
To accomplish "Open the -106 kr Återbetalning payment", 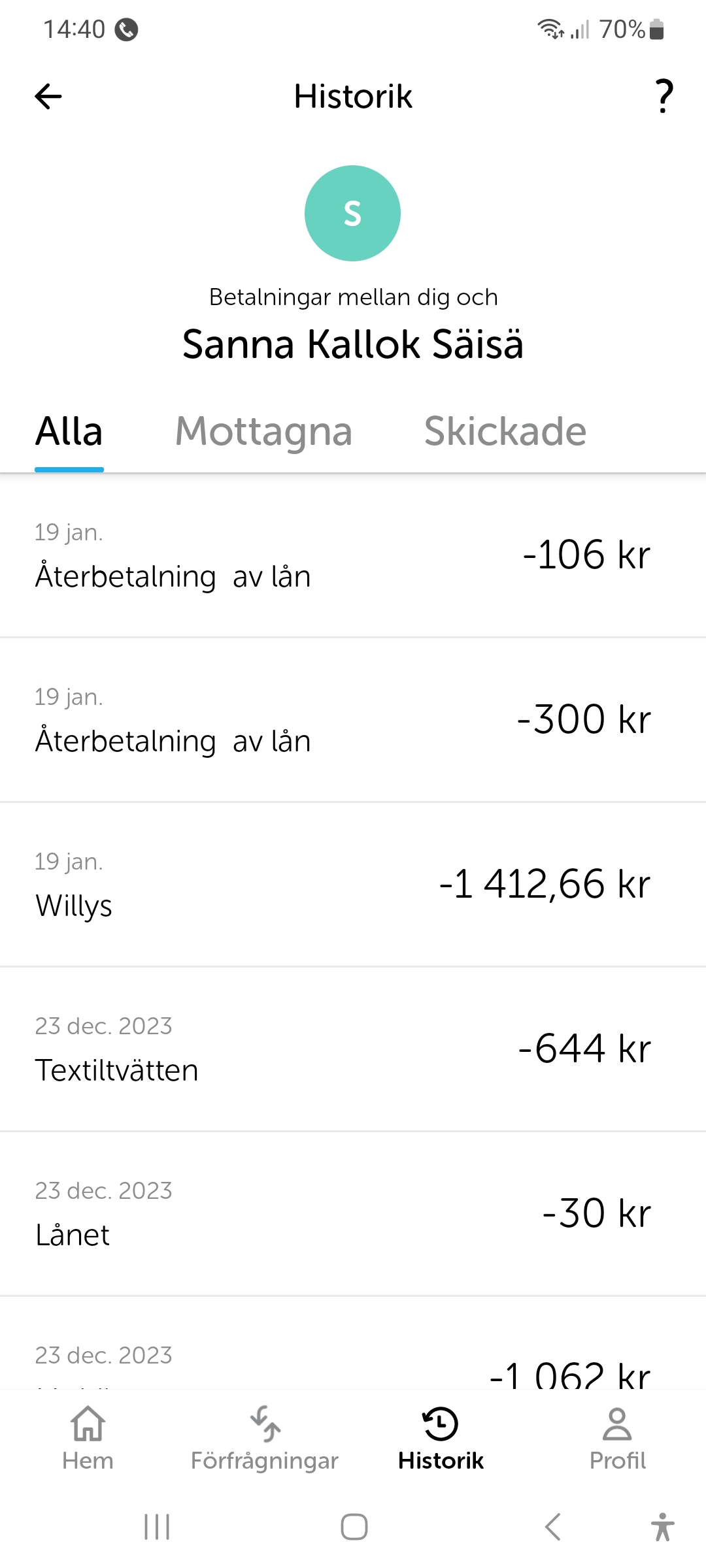I will click(353, 555).
